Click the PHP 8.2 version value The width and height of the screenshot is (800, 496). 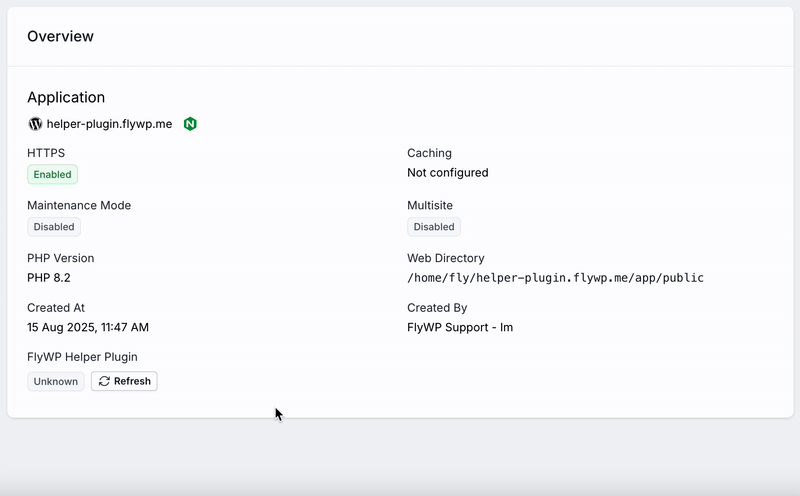click(x=49, y=278)
